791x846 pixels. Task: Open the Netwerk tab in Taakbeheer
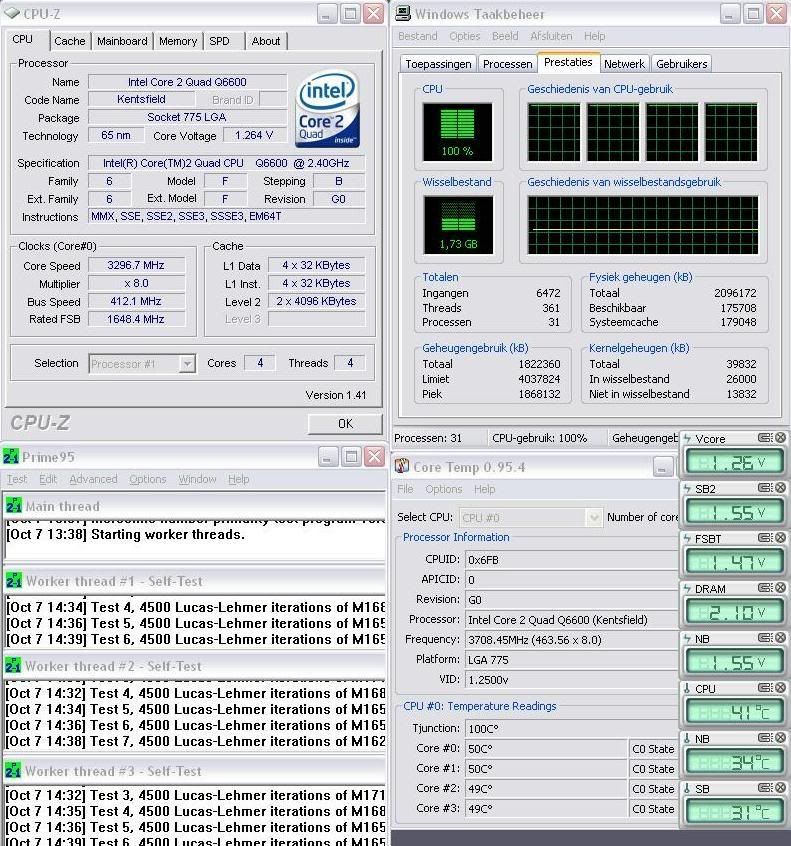click(624, 64)
